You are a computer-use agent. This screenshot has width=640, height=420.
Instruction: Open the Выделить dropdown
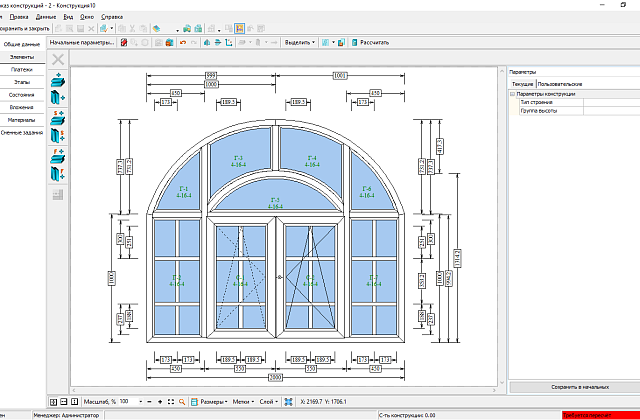point(300,42)
